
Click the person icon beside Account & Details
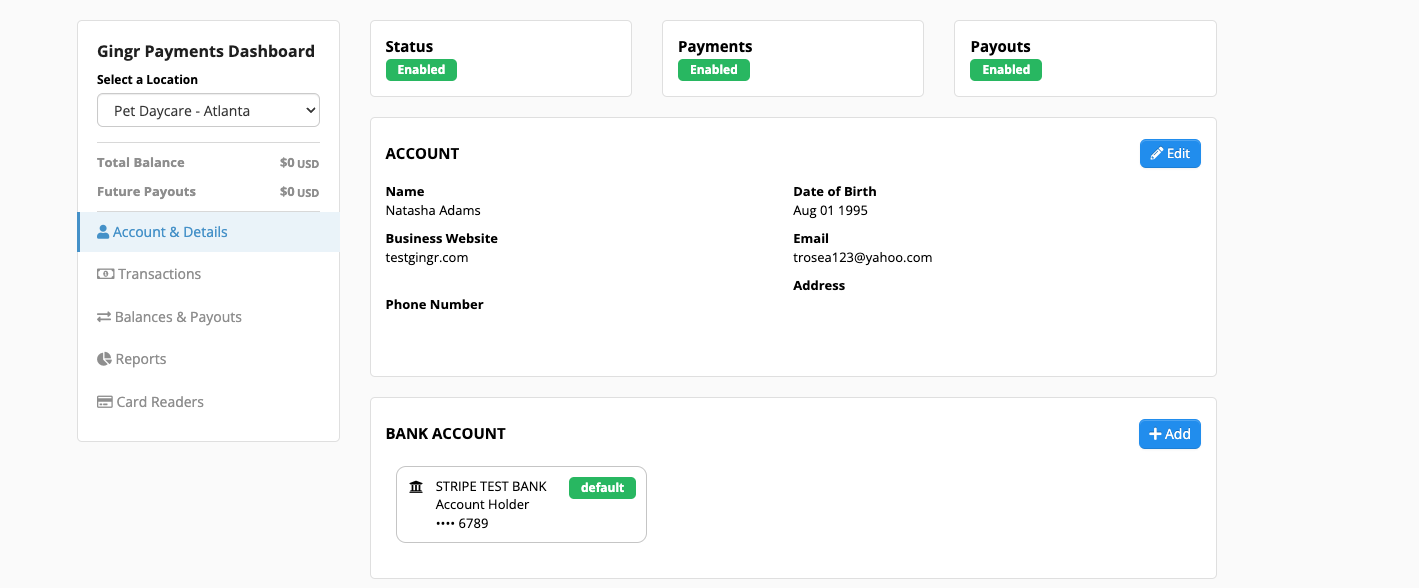coord(103,232)
